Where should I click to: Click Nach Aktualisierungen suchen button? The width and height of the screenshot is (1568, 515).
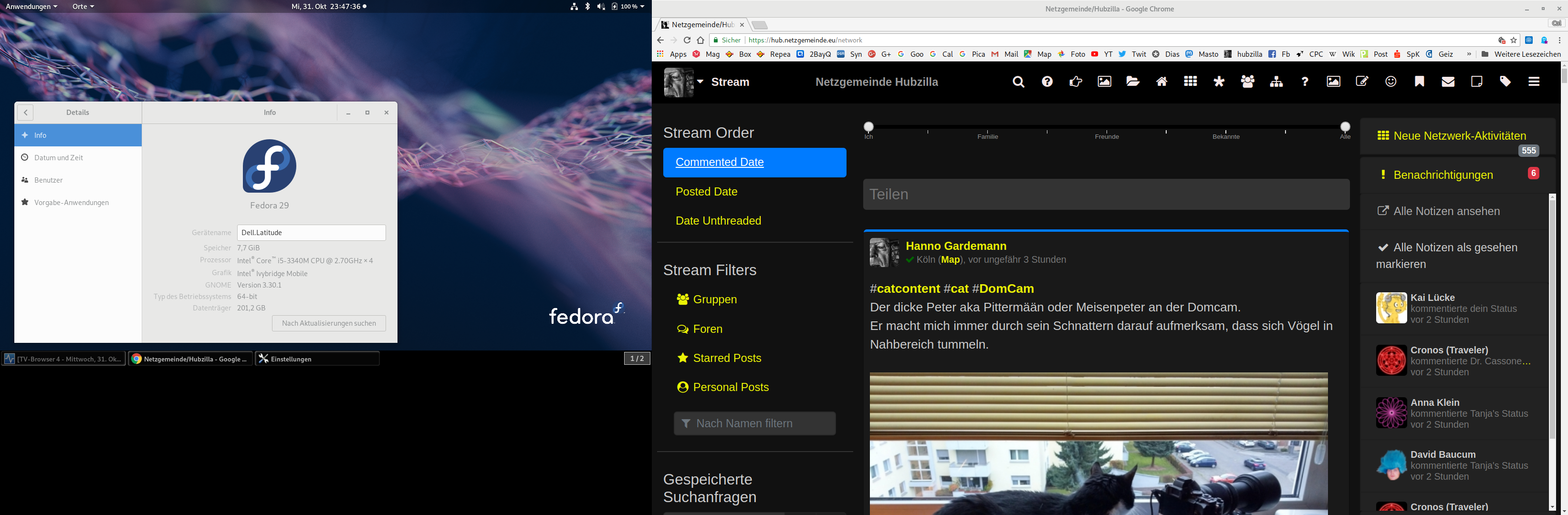click(329, 323)
